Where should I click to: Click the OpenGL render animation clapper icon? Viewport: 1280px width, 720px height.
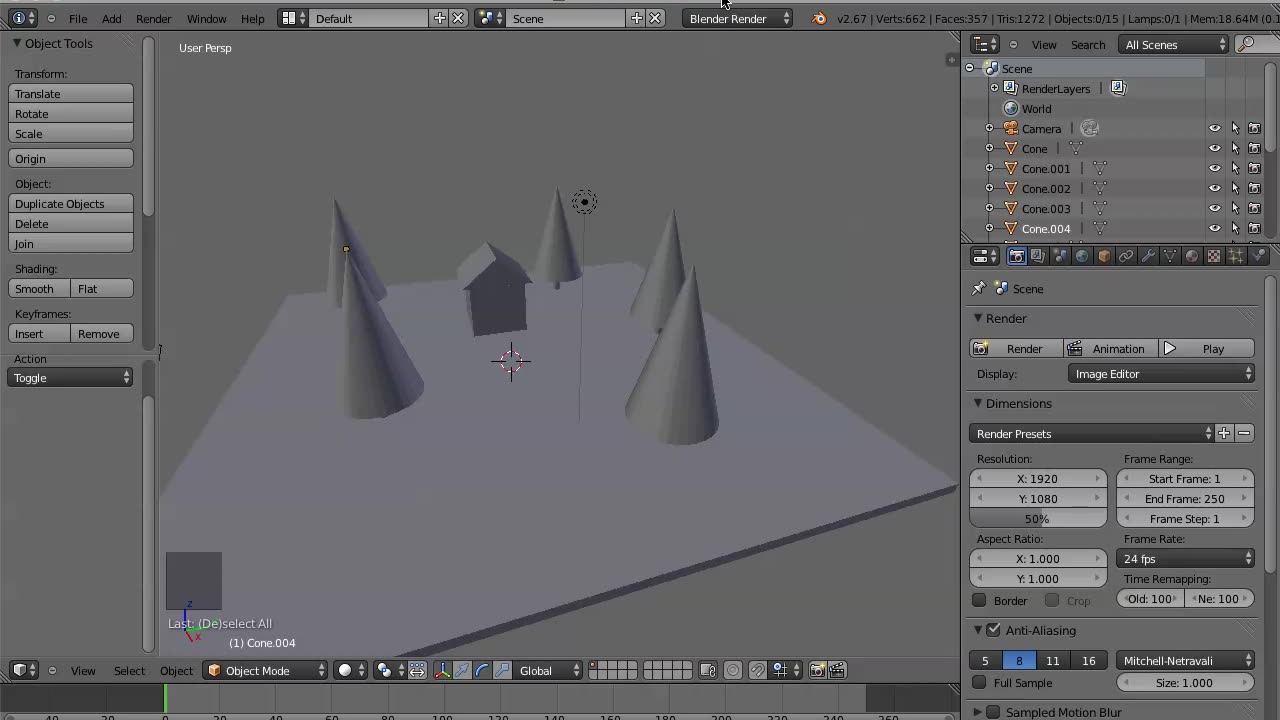(837, 670)
